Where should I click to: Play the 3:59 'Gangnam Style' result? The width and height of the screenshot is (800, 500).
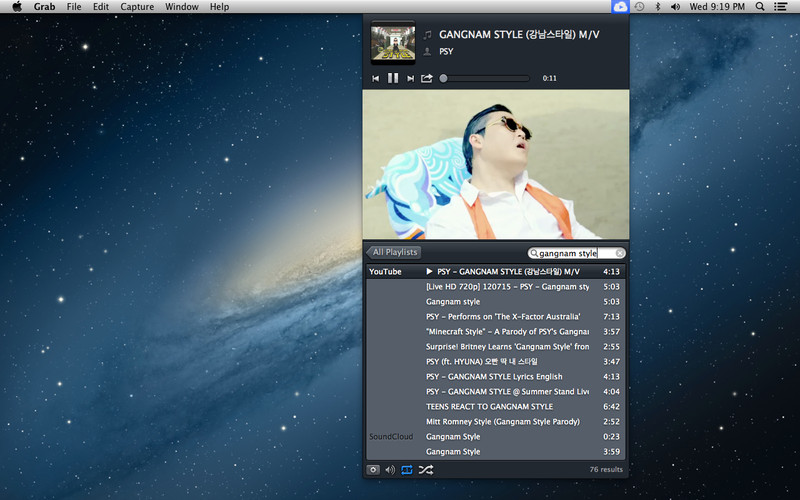[496, 452]
